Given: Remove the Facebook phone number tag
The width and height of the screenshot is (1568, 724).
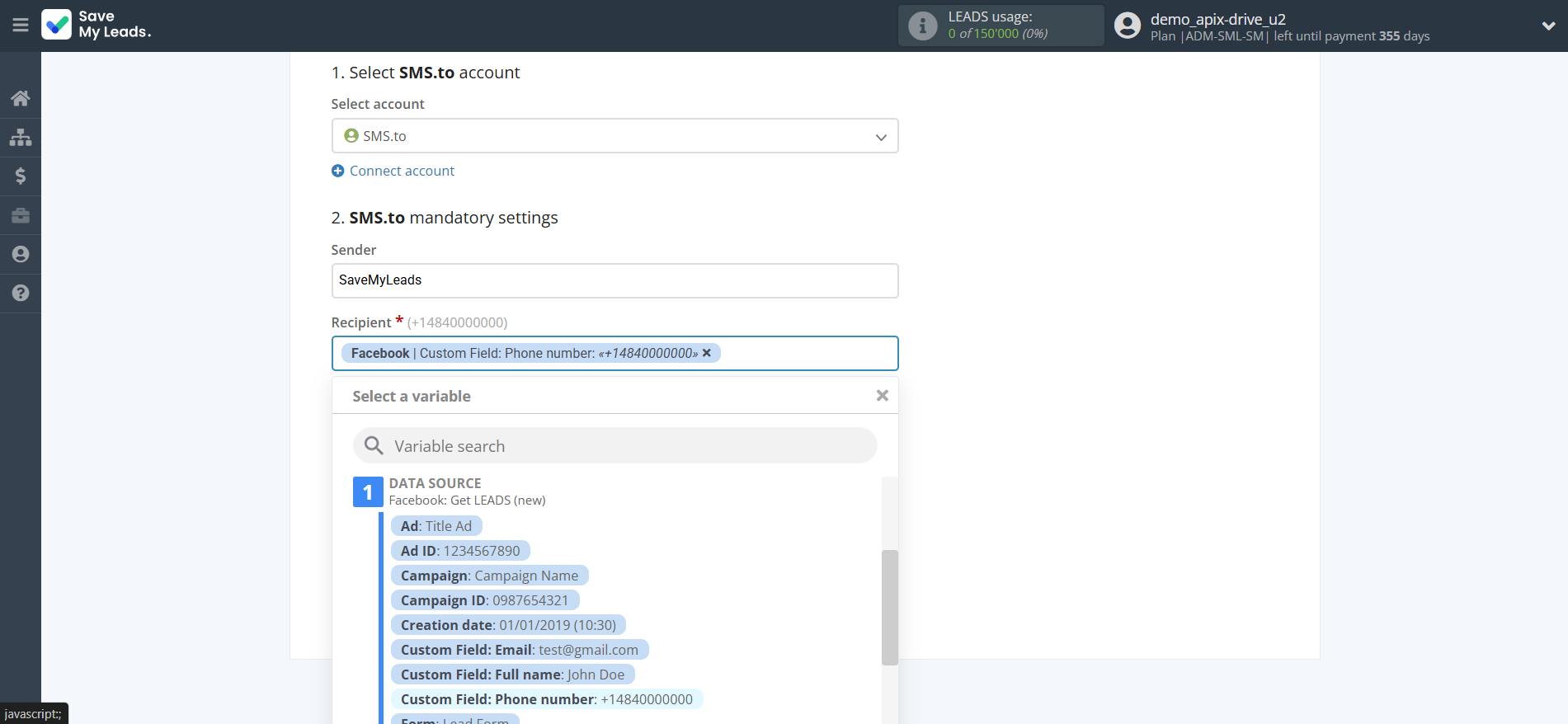Looking at the screenshot, I should [707, 353].
